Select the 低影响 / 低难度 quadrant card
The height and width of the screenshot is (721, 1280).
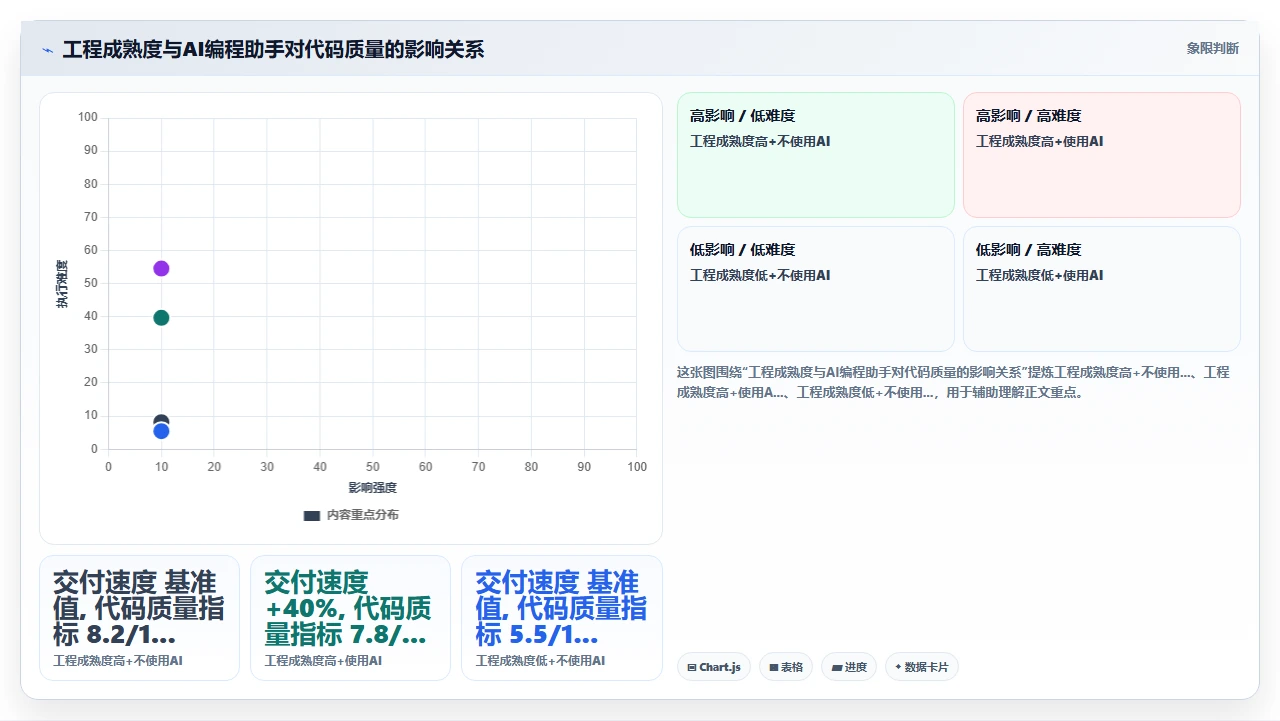click(x=816, y=289)
